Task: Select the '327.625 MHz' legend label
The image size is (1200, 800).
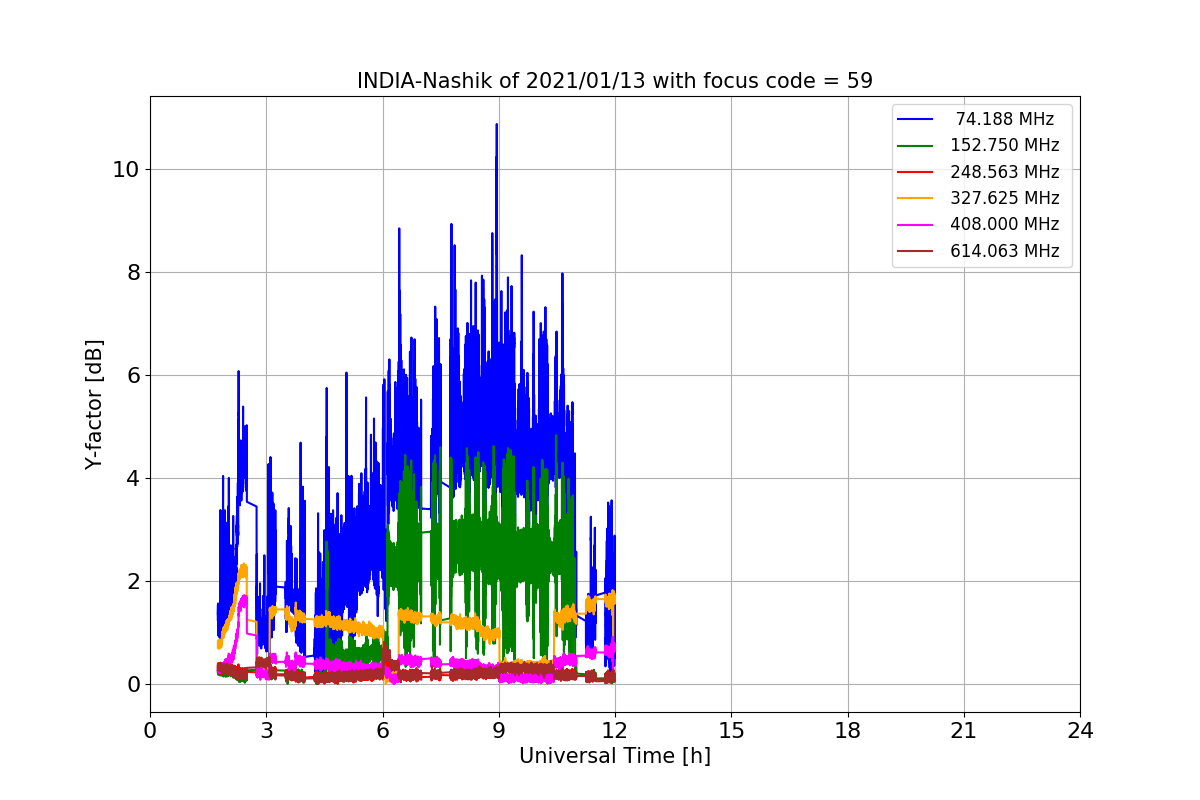Action: pos(1005,198)
